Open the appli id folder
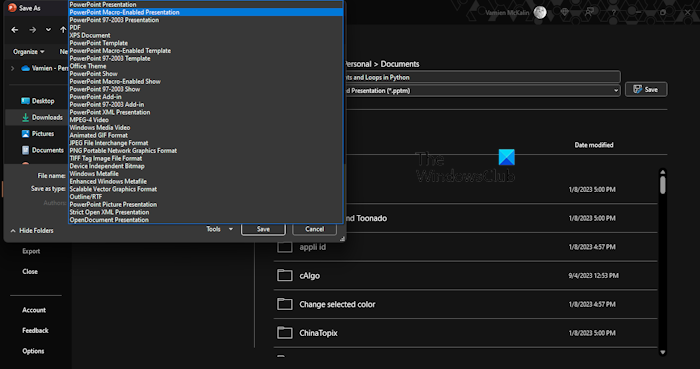700x369 pixels. point(466,247)
